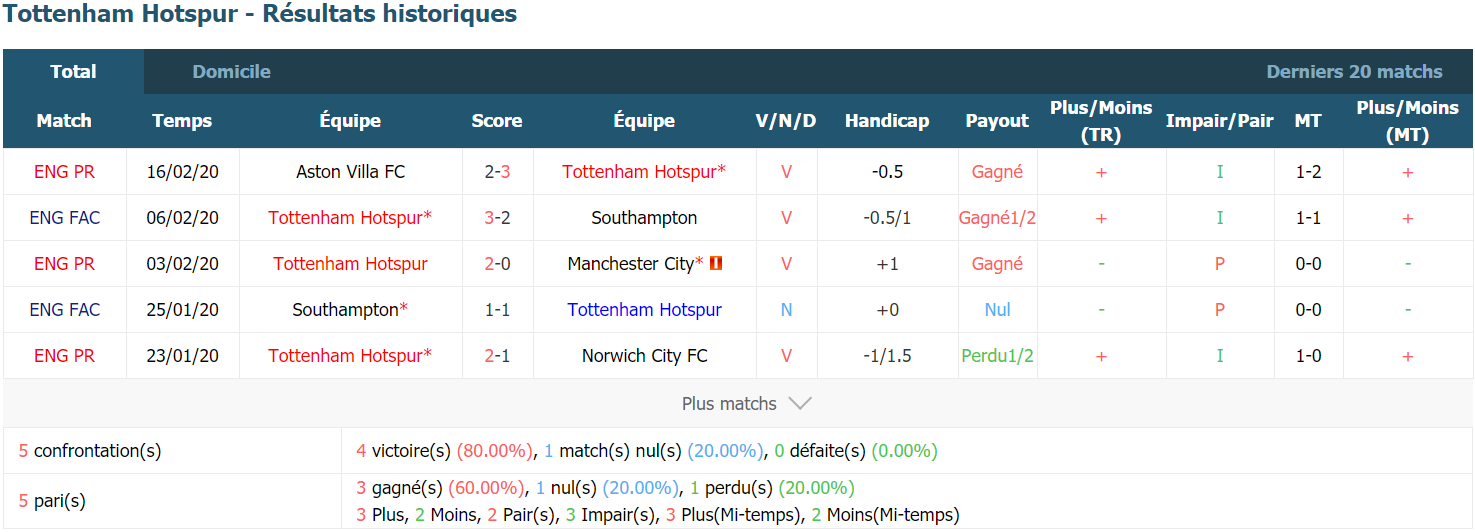This screenshot has width=1475, height=532.
Task: Open the 1-1 score for Southampton match
Action: (x=497, y=310)
